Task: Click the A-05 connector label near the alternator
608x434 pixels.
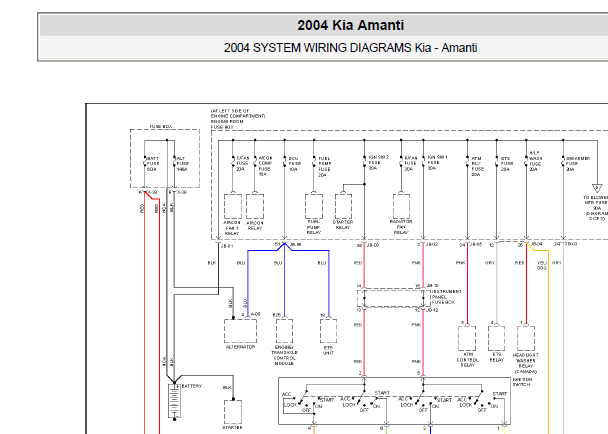Action: tap(255, 314)
